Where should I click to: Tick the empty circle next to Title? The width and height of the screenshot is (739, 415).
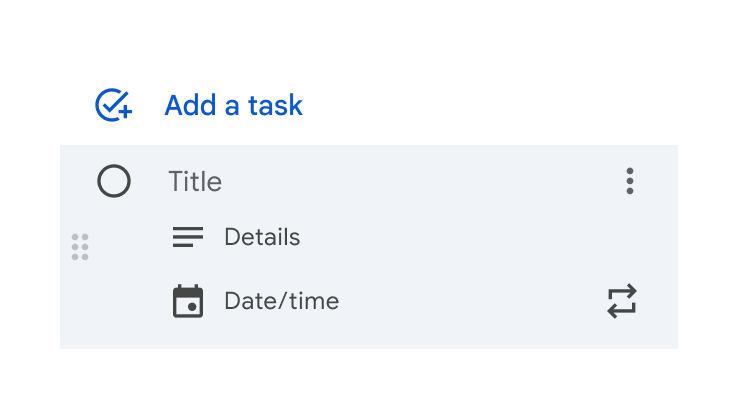tap(114, 181)
